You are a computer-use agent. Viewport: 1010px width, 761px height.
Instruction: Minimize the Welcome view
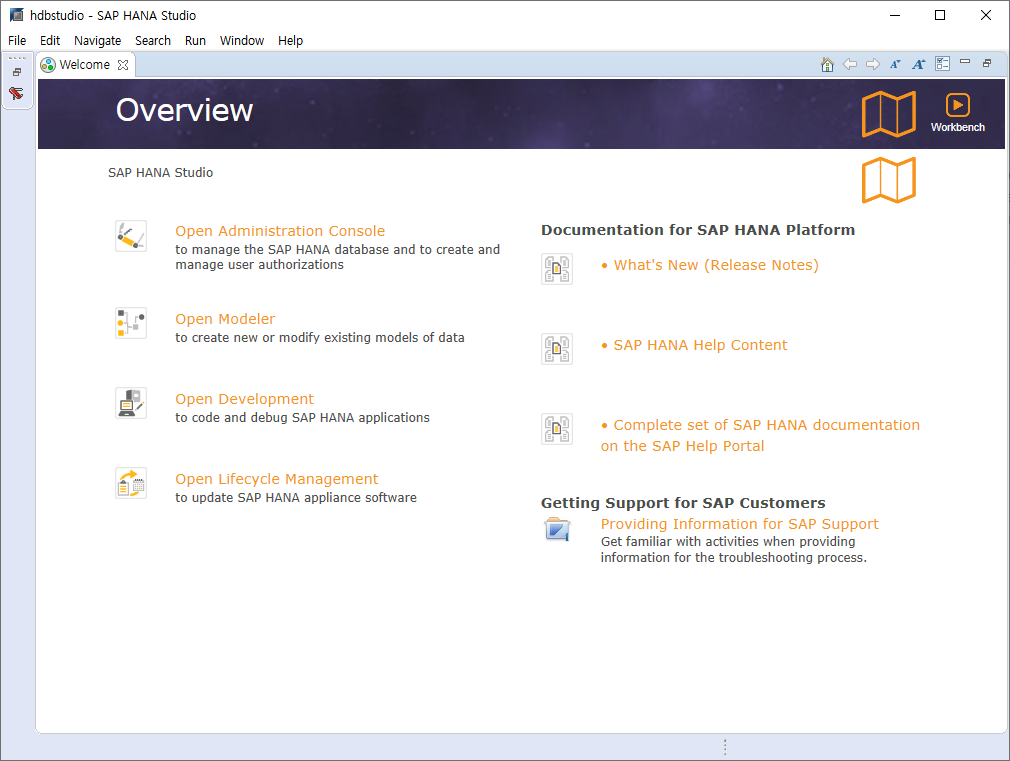point(965,62)
